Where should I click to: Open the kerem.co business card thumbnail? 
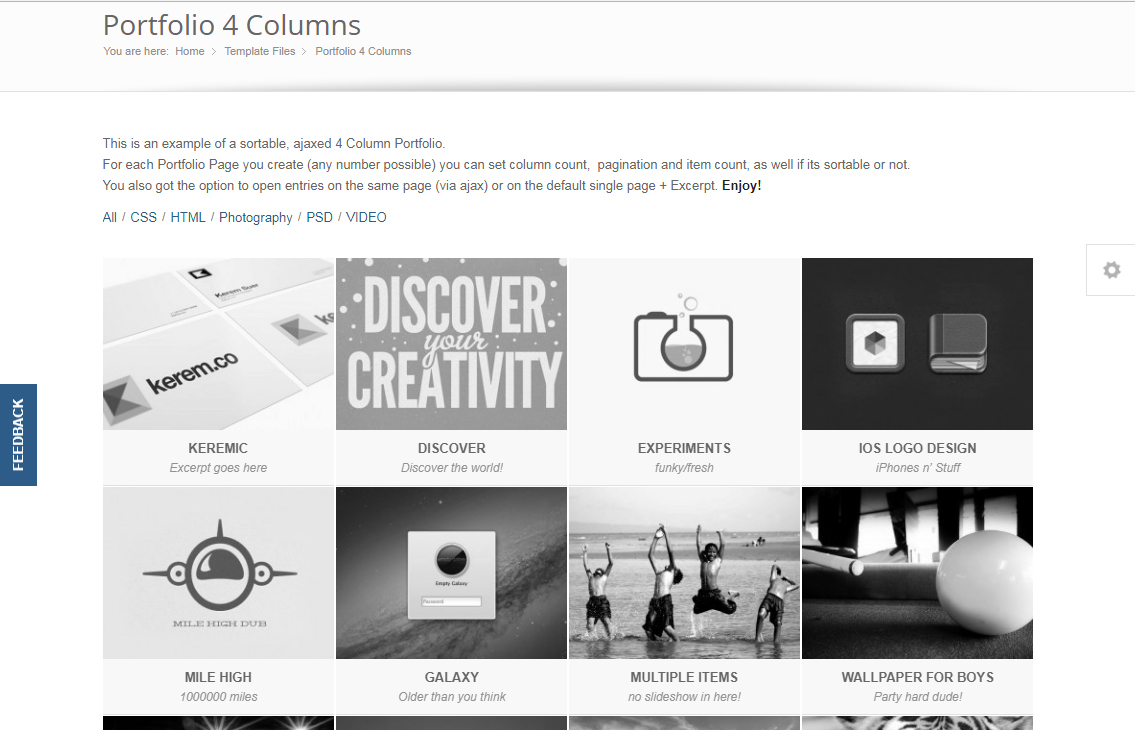(x=218, y=344)
